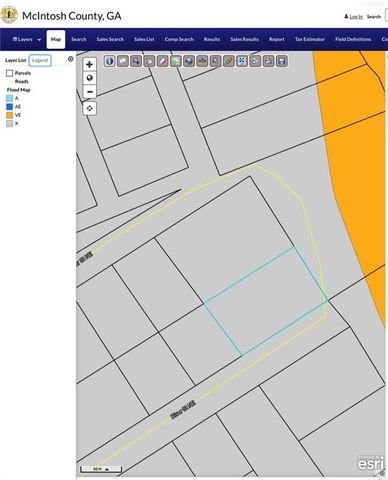
Task: Zoom in with the plus button
Action: (89, 64)
